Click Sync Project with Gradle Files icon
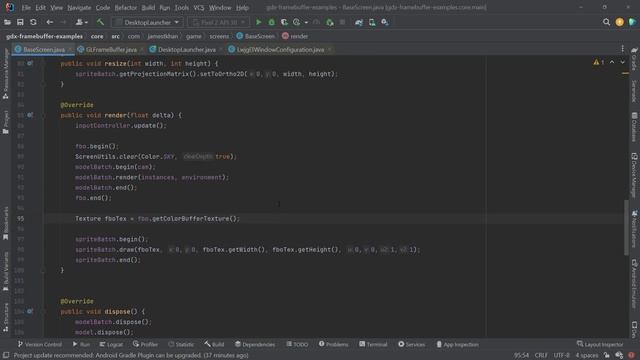 (359, 22)
